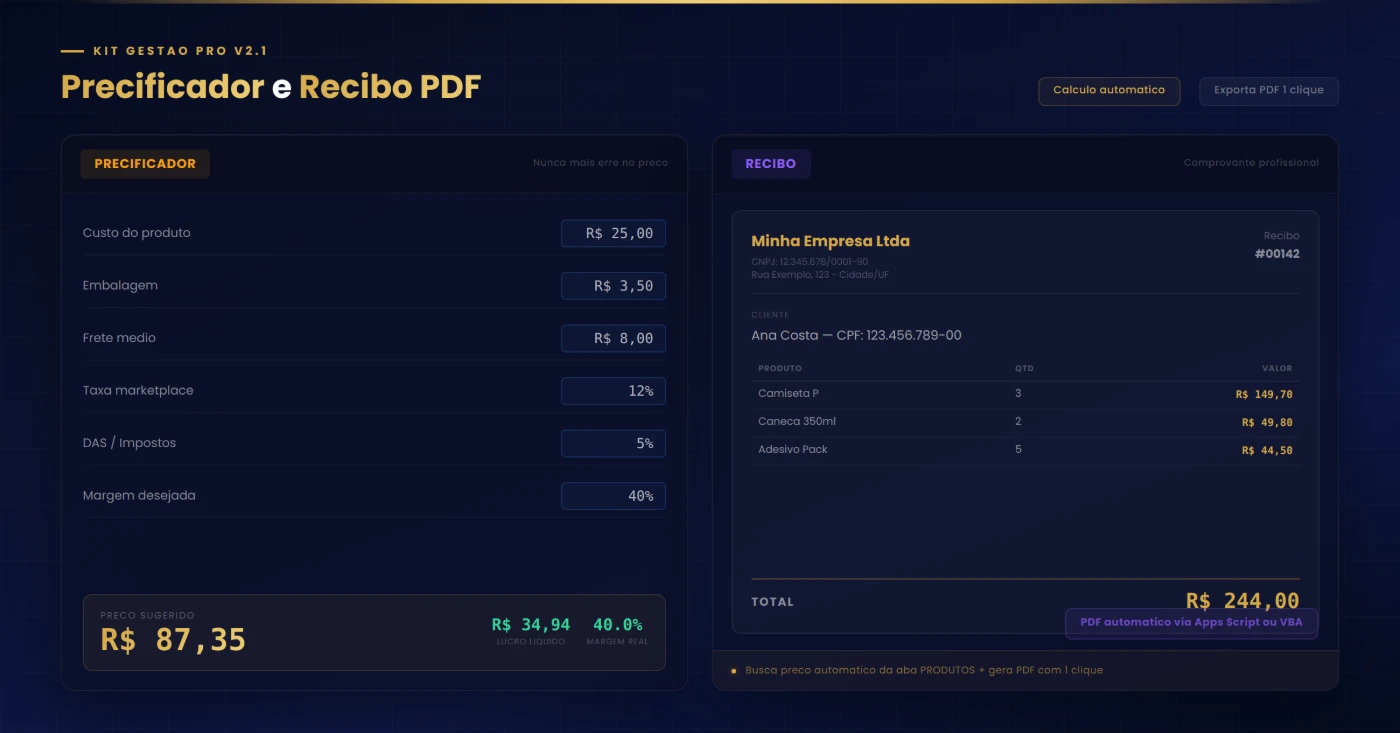Click the Custo do produto input field
This screenshot has width=1400, height=733.
[613, 233]
